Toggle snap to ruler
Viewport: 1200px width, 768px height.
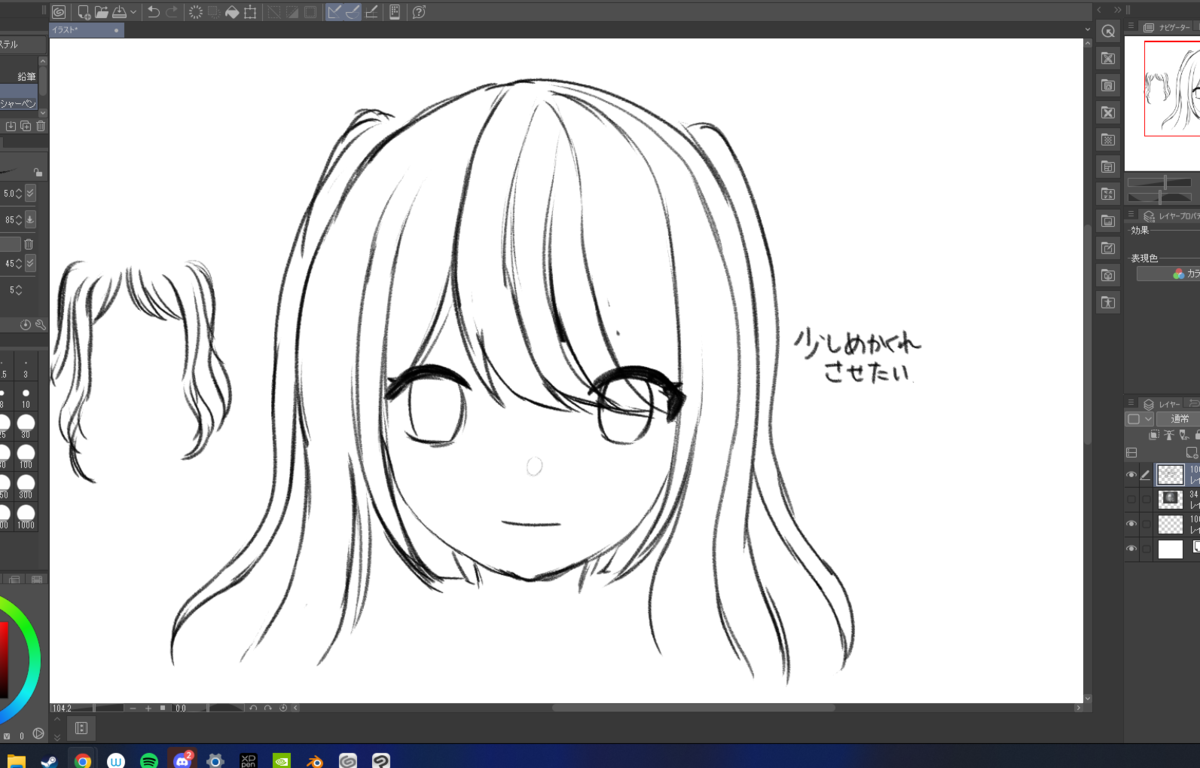tap(335, 12)
